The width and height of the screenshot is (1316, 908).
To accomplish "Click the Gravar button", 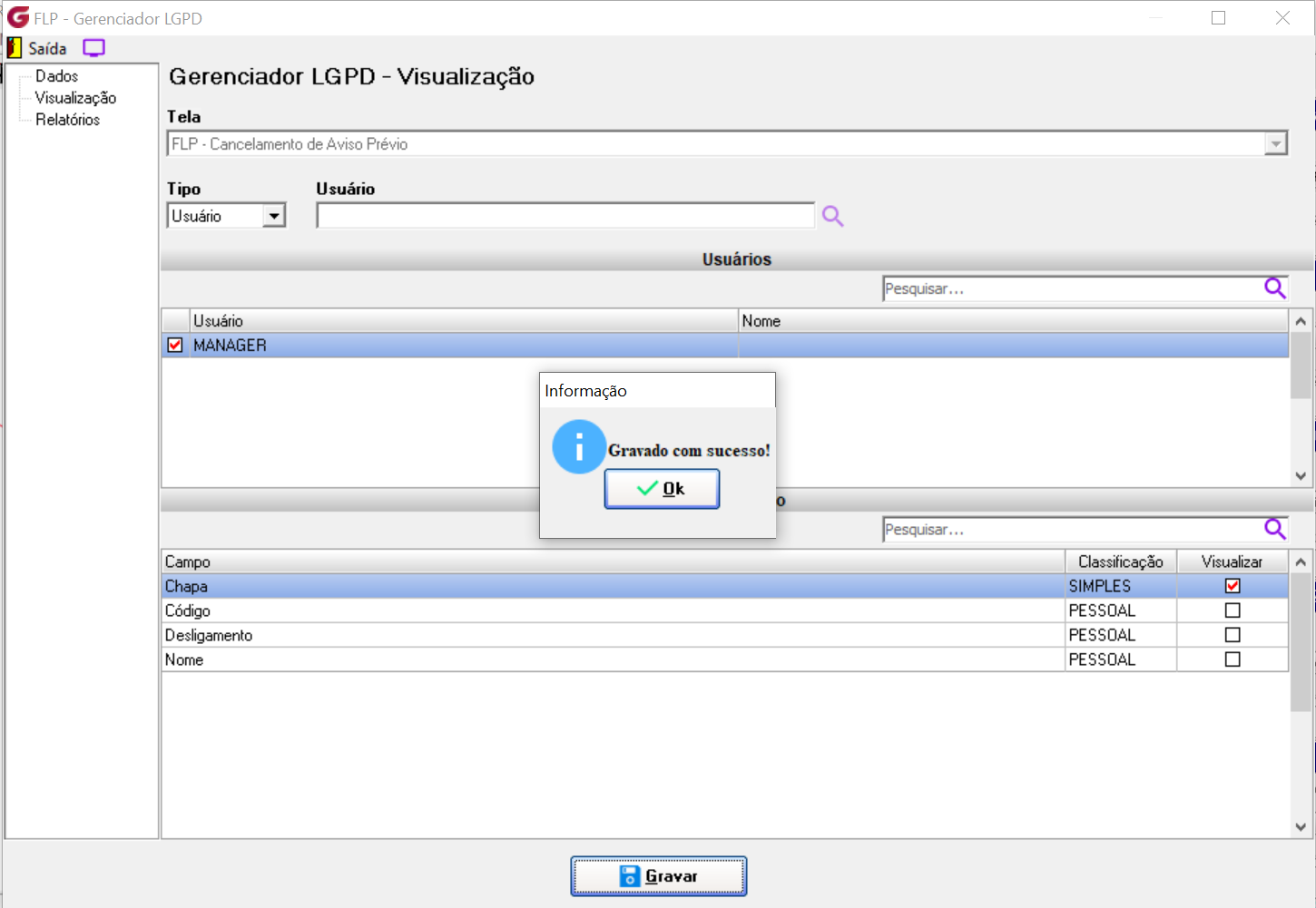I will [x=659, y=876].
